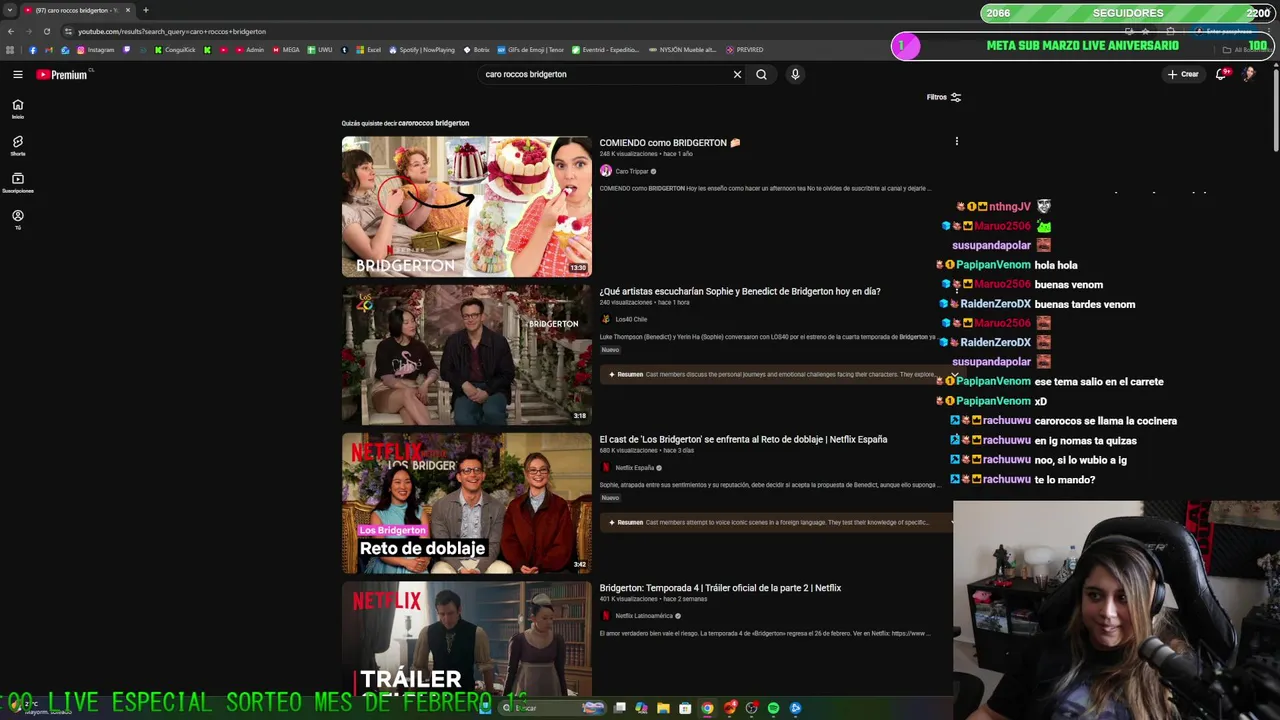Clear the search box with the X
Viewport: 1280px width, 720px height.
[737, 74]
